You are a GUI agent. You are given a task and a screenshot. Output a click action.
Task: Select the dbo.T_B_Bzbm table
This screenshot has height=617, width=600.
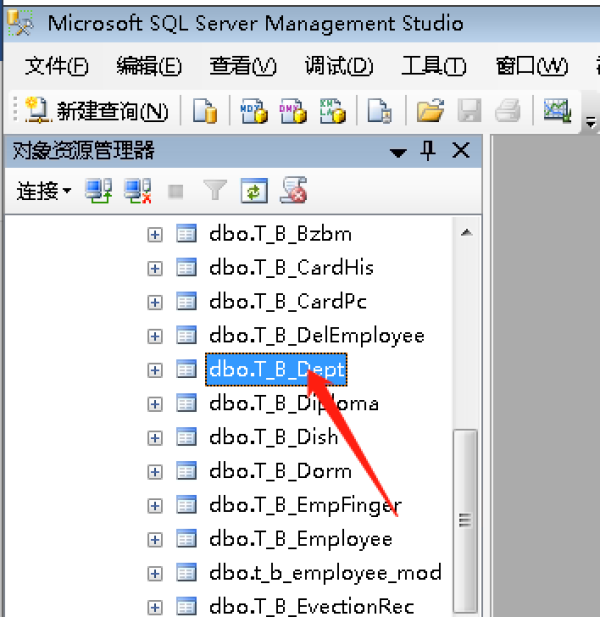280,235
